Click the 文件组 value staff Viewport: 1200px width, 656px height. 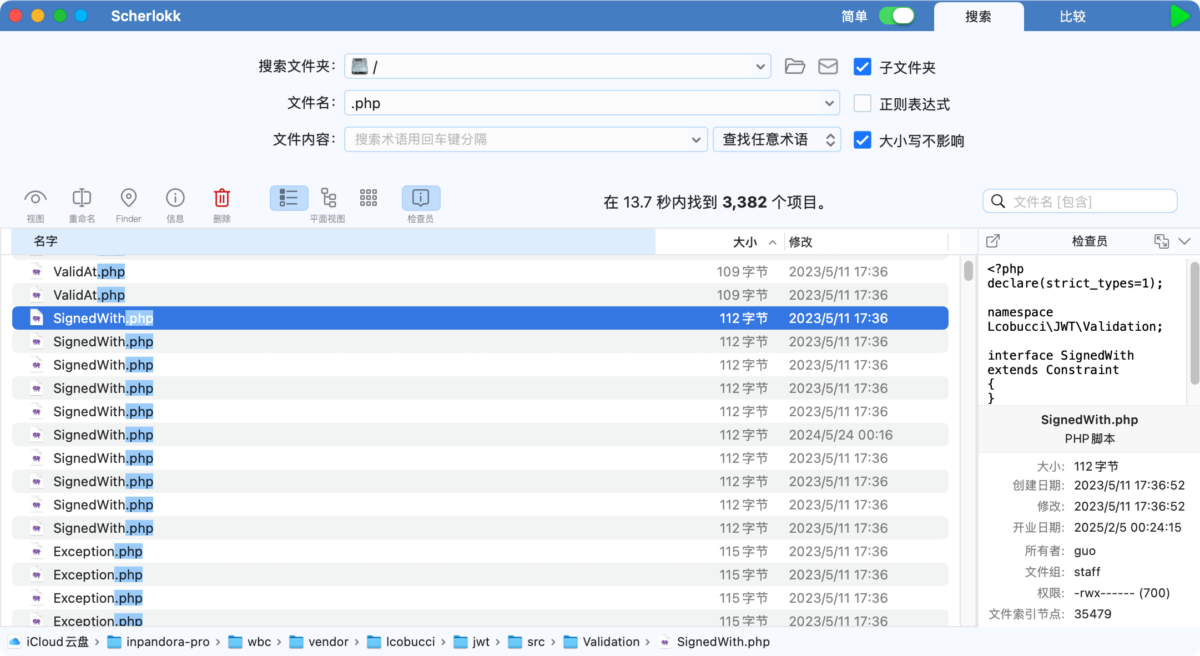pos(1087,572)
